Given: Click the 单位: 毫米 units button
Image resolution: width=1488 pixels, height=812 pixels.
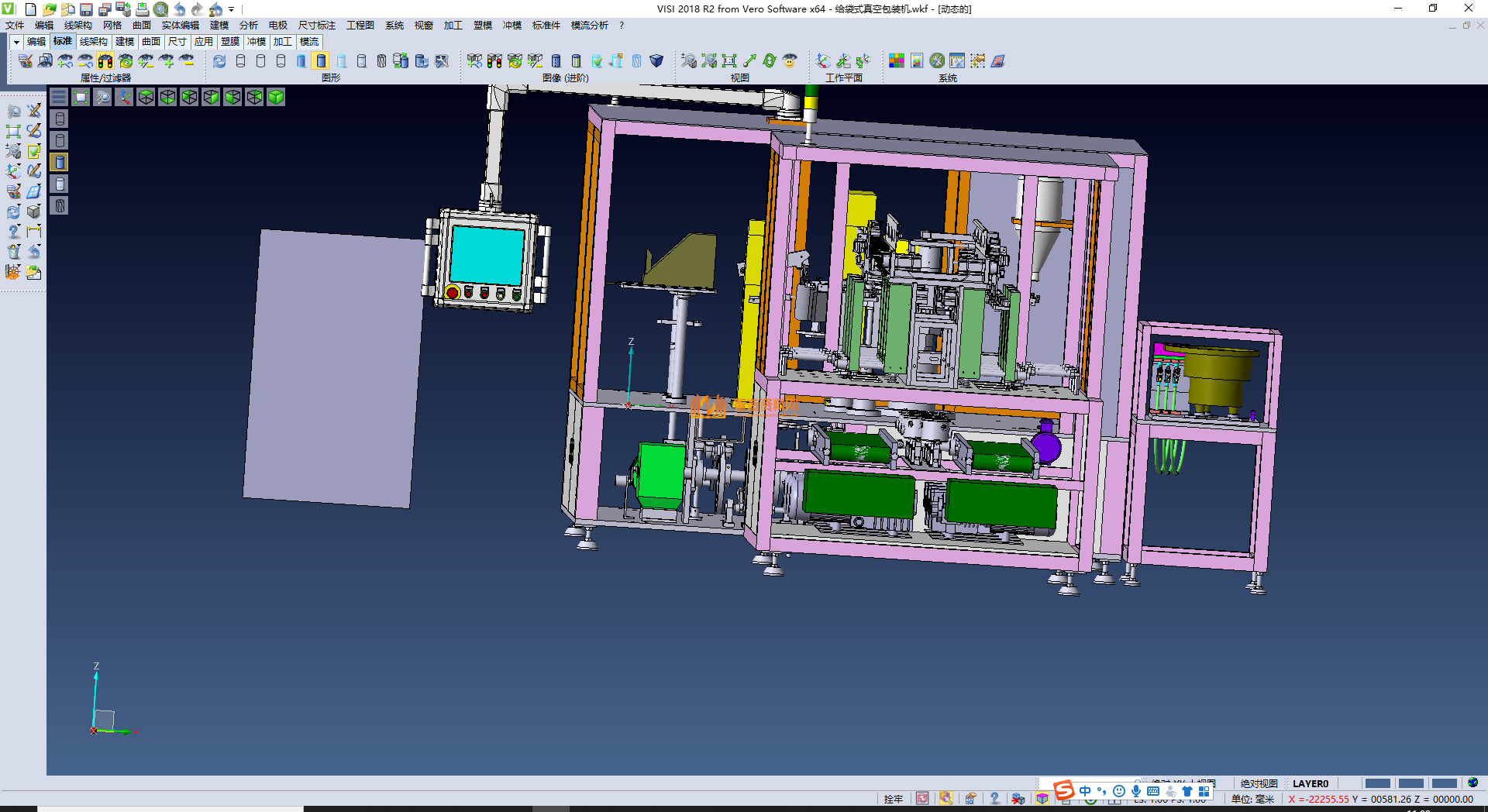Looking at the screenshot, I should coord(1252,799).
